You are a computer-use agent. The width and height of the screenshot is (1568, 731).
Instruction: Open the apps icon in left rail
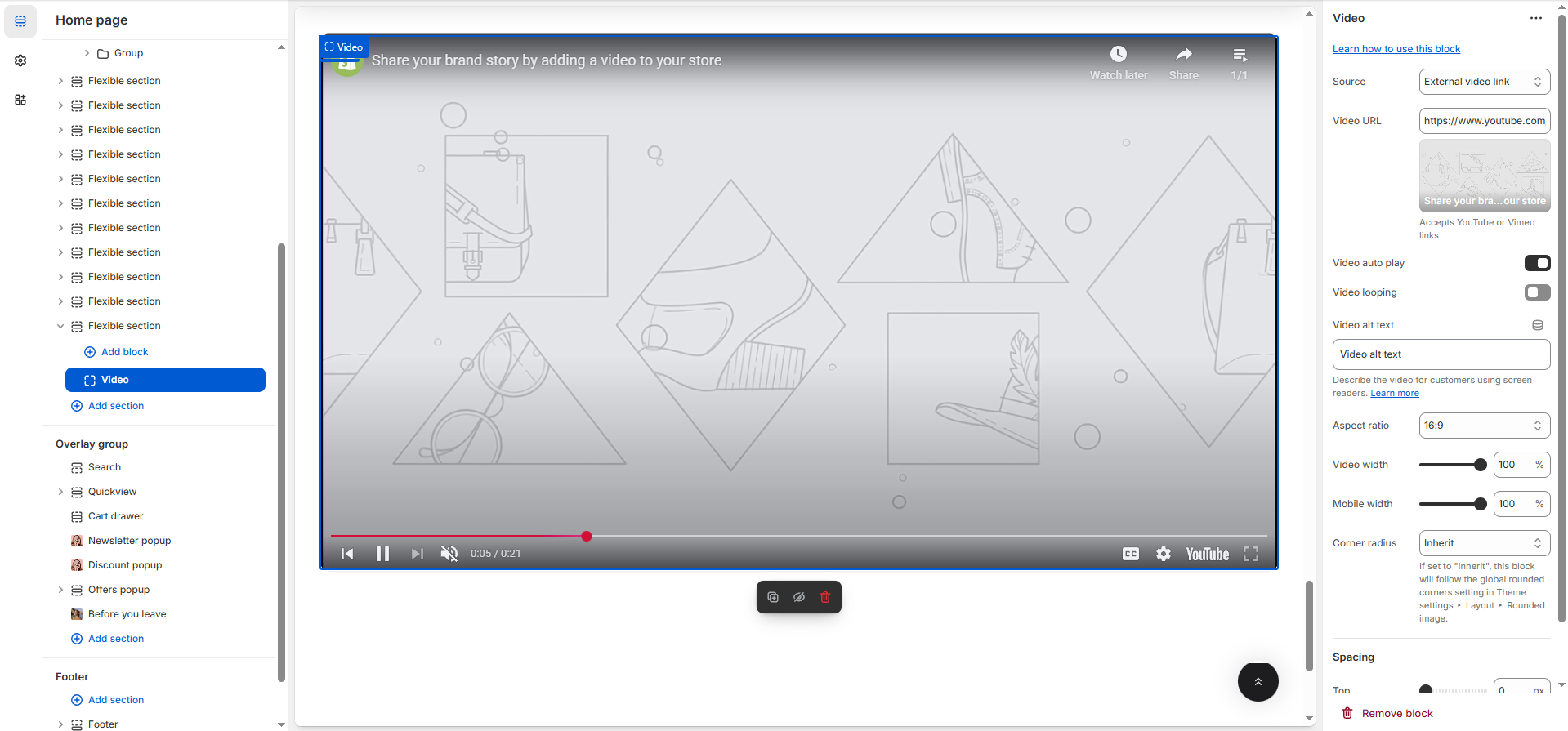tap(20, 100)
